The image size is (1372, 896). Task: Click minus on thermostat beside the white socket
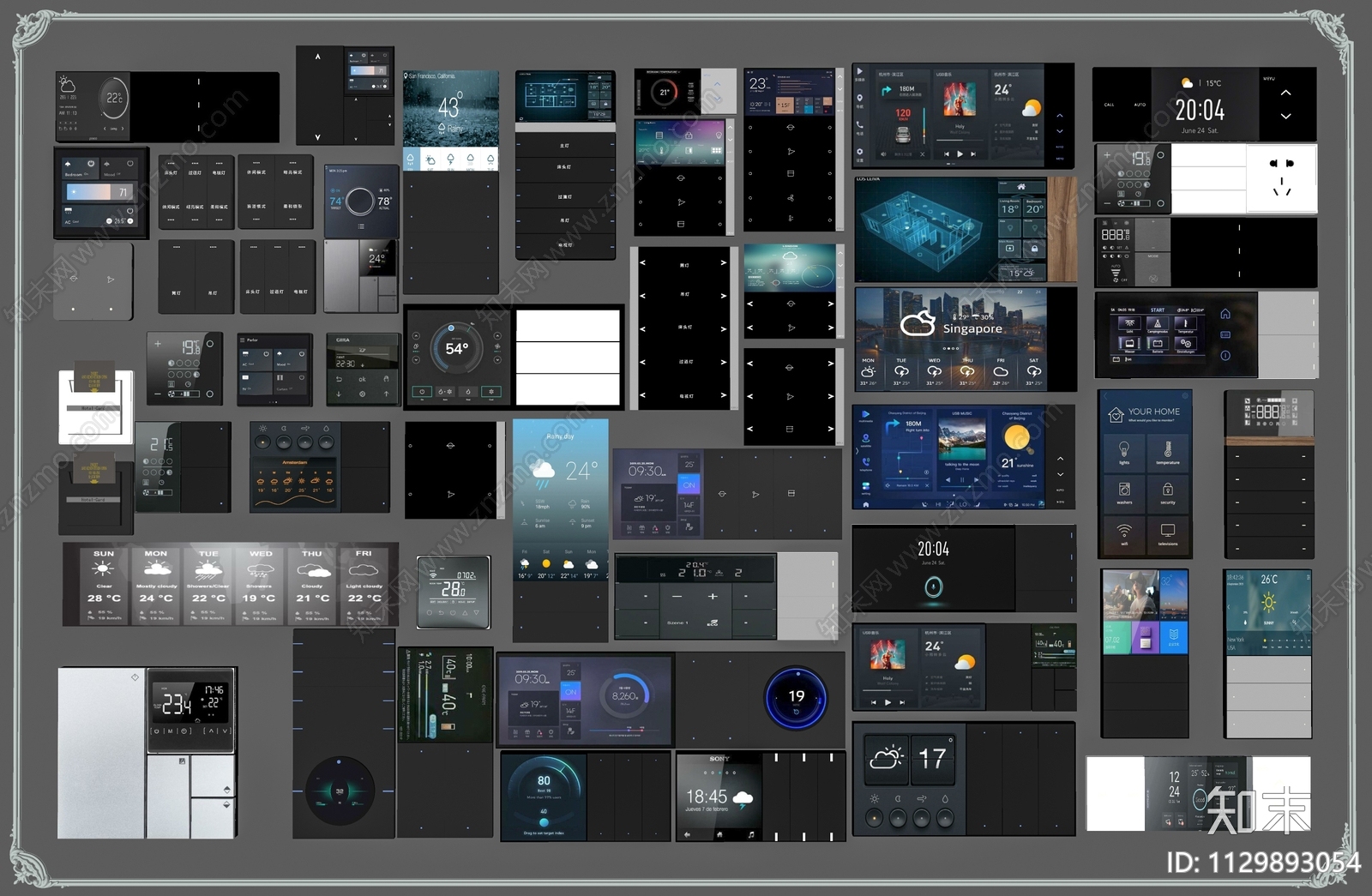click(x=1107, y=203)
